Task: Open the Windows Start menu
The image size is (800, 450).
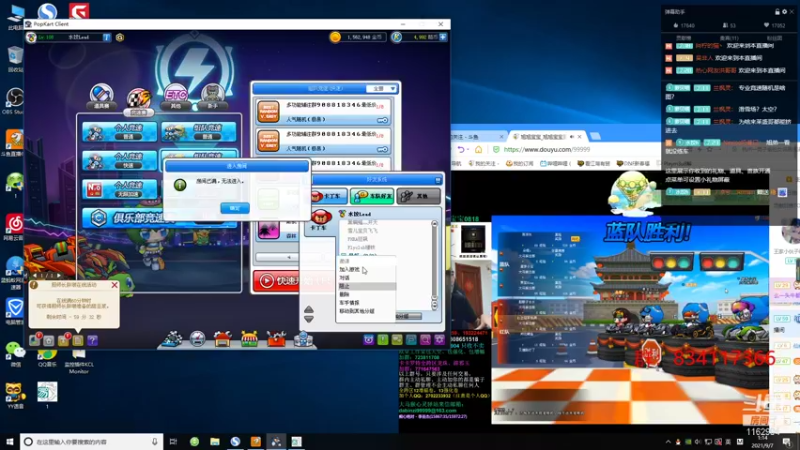Action: point(9,442)
